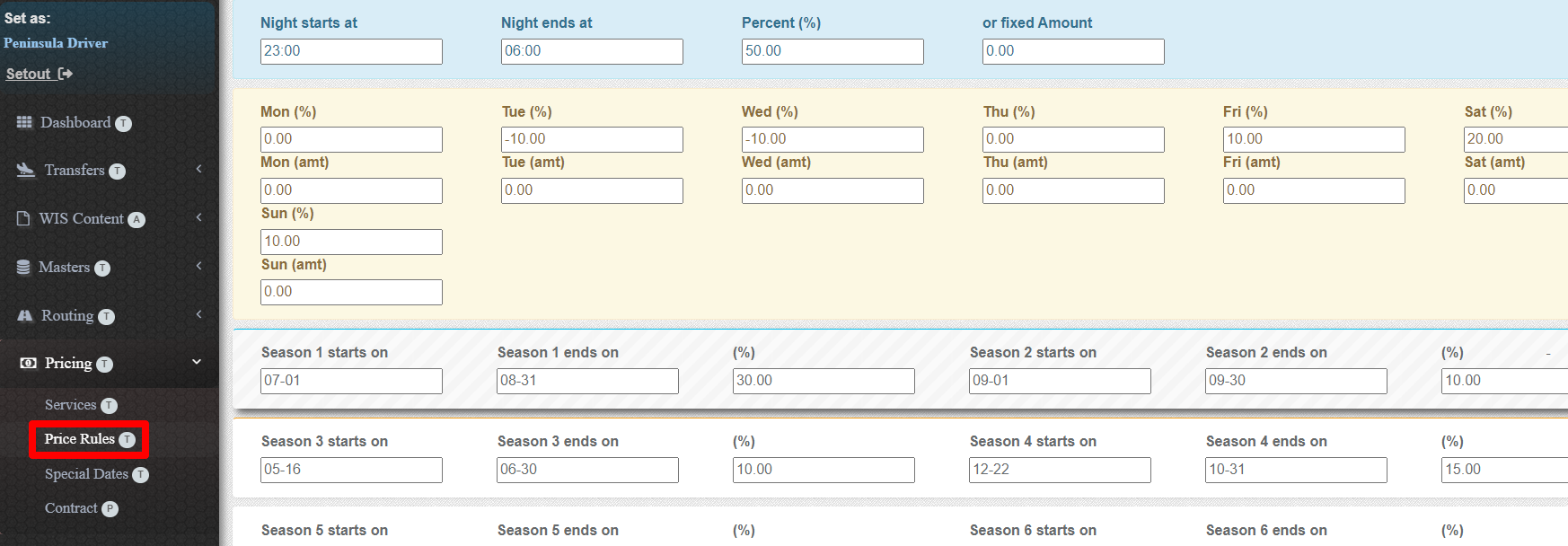Click the WIS Content document icon
1568x546 pixels.
click(24, 218)
